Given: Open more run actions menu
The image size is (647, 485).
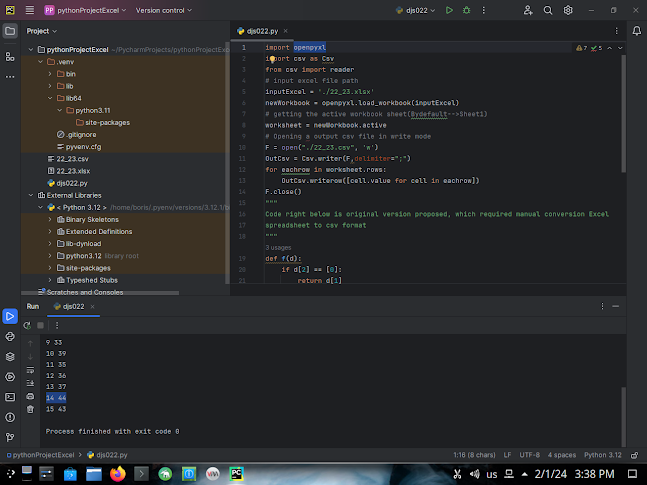Looking at the screenshot, I should 484,10.
